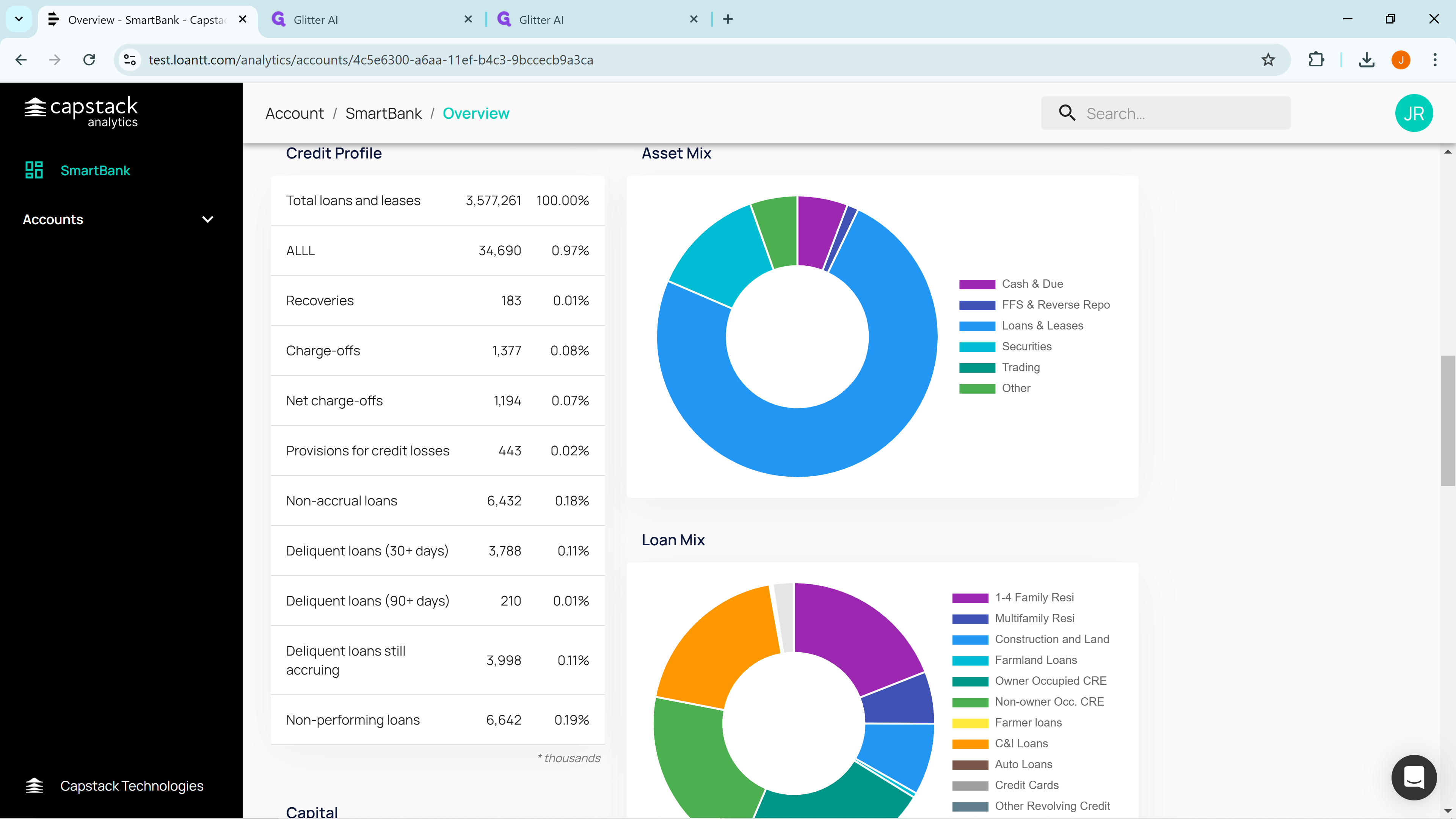Toggle Loans & Leases legend swatch
This screenshot has width=1456, height=819.
(x=977, y=326)
